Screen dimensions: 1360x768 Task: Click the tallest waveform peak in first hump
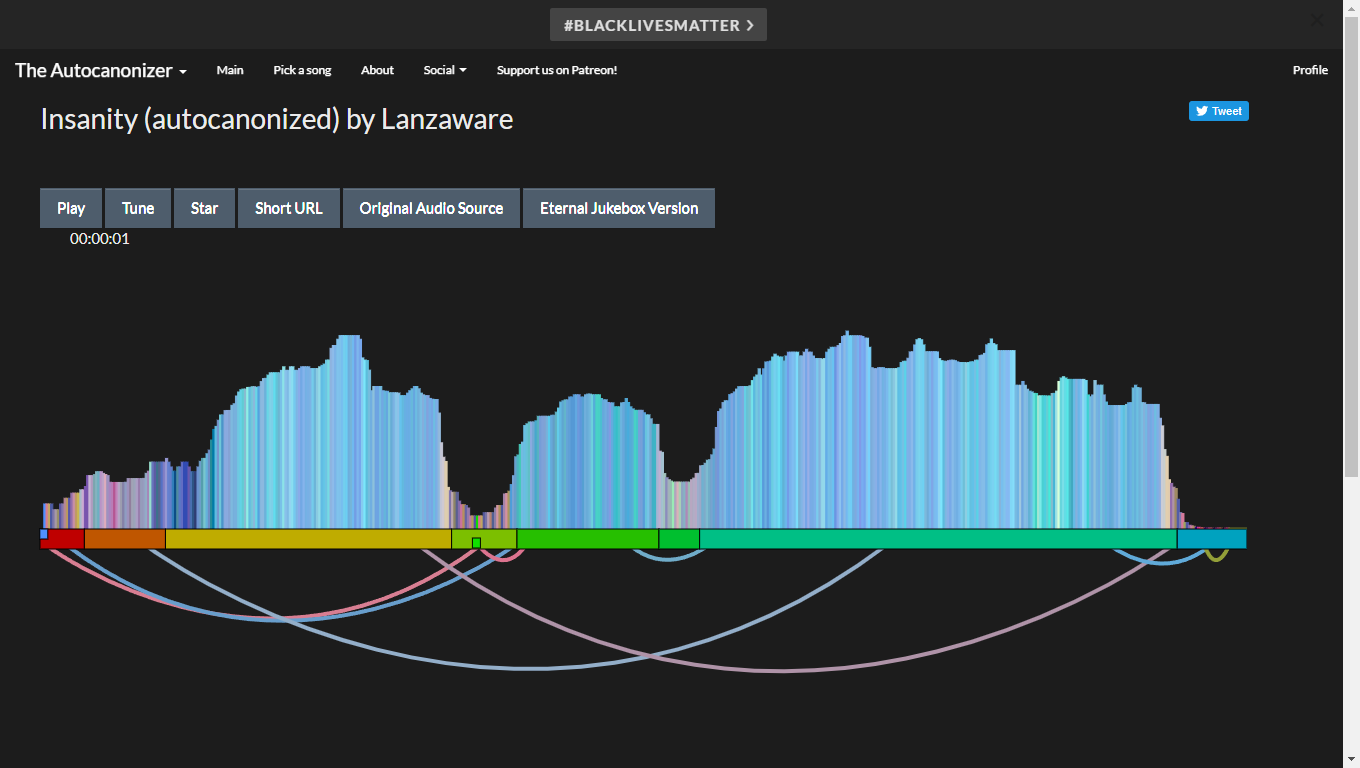(348, 432)
